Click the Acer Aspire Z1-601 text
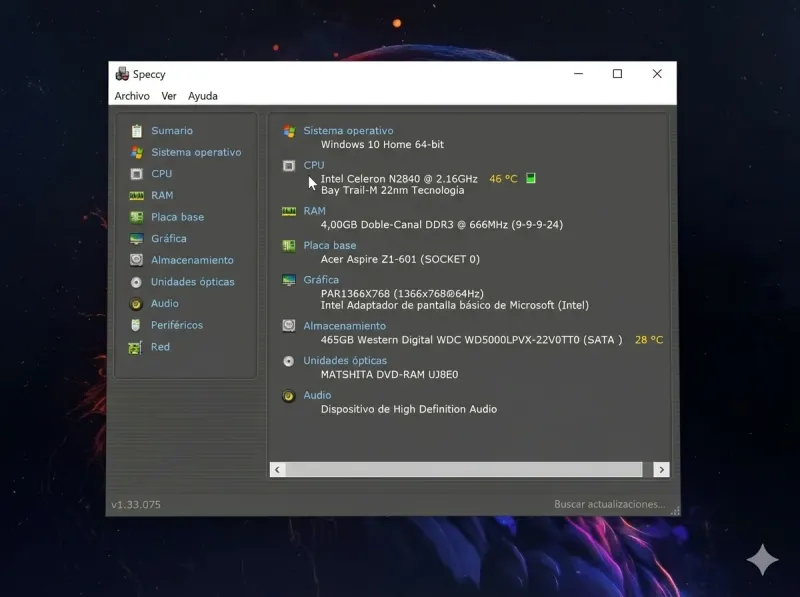This screenshot has width=800, height=597. (x=400, y=259)
